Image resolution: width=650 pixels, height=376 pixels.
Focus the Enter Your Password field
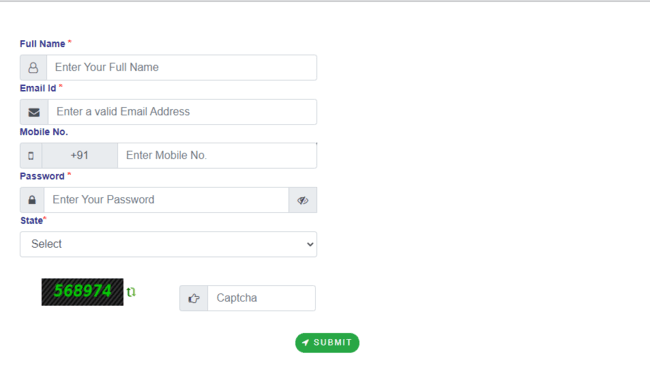[166, 200]
